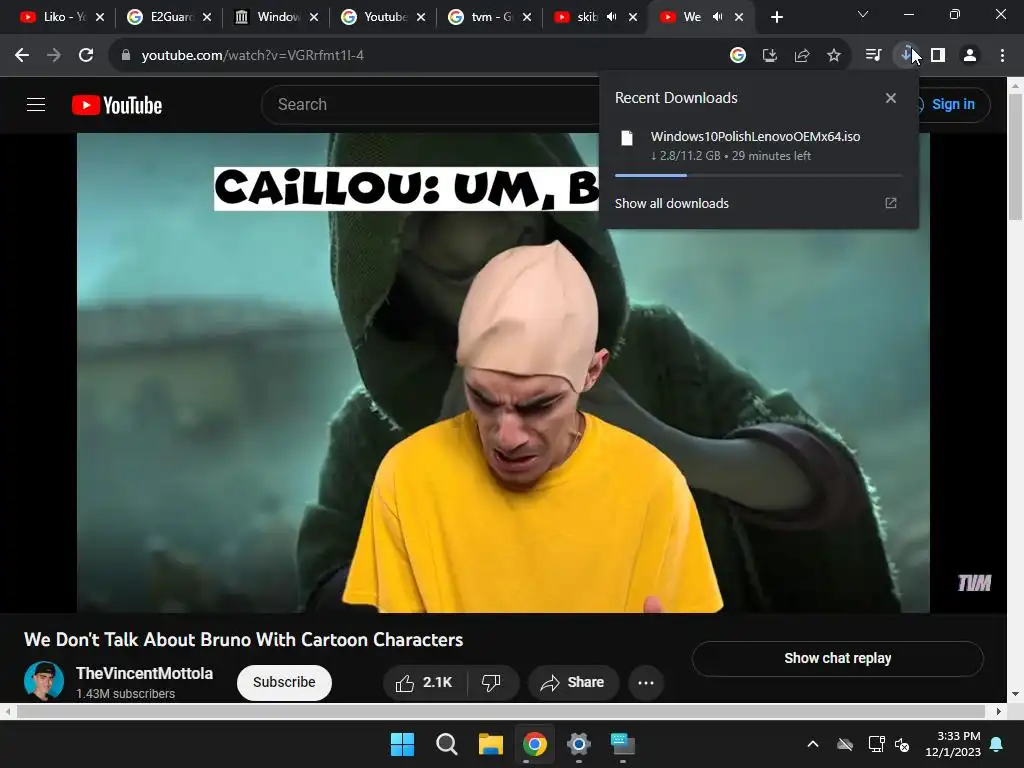This screenshot has width=1024, height=768.
Task: Click the Chrome taskbar icon
Action: (535, 744)
